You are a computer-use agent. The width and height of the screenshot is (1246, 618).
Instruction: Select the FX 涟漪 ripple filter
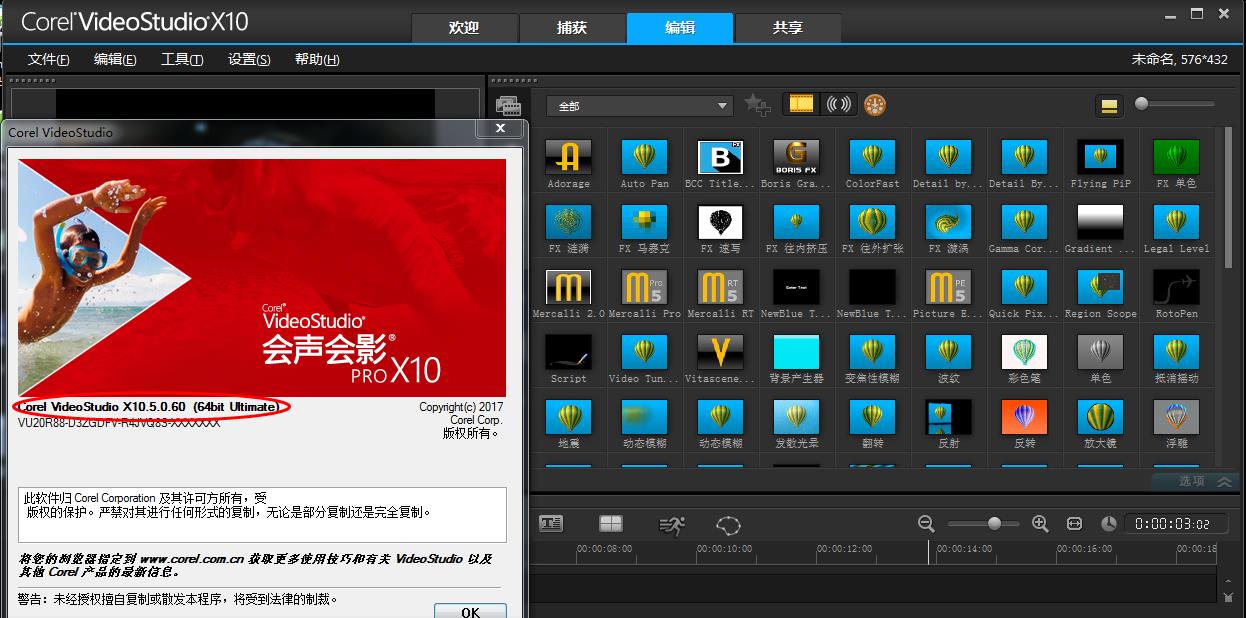[x=568, y=222]
